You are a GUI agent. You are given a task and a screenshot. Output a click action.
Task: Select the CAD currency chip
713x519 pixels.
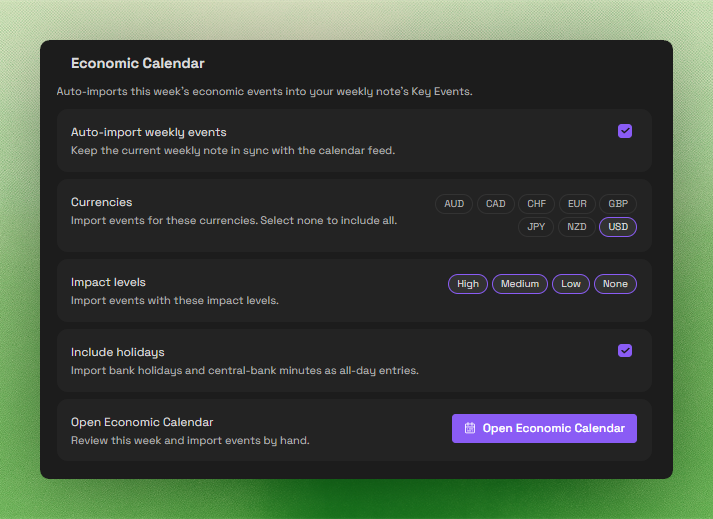tap(496, 204)
